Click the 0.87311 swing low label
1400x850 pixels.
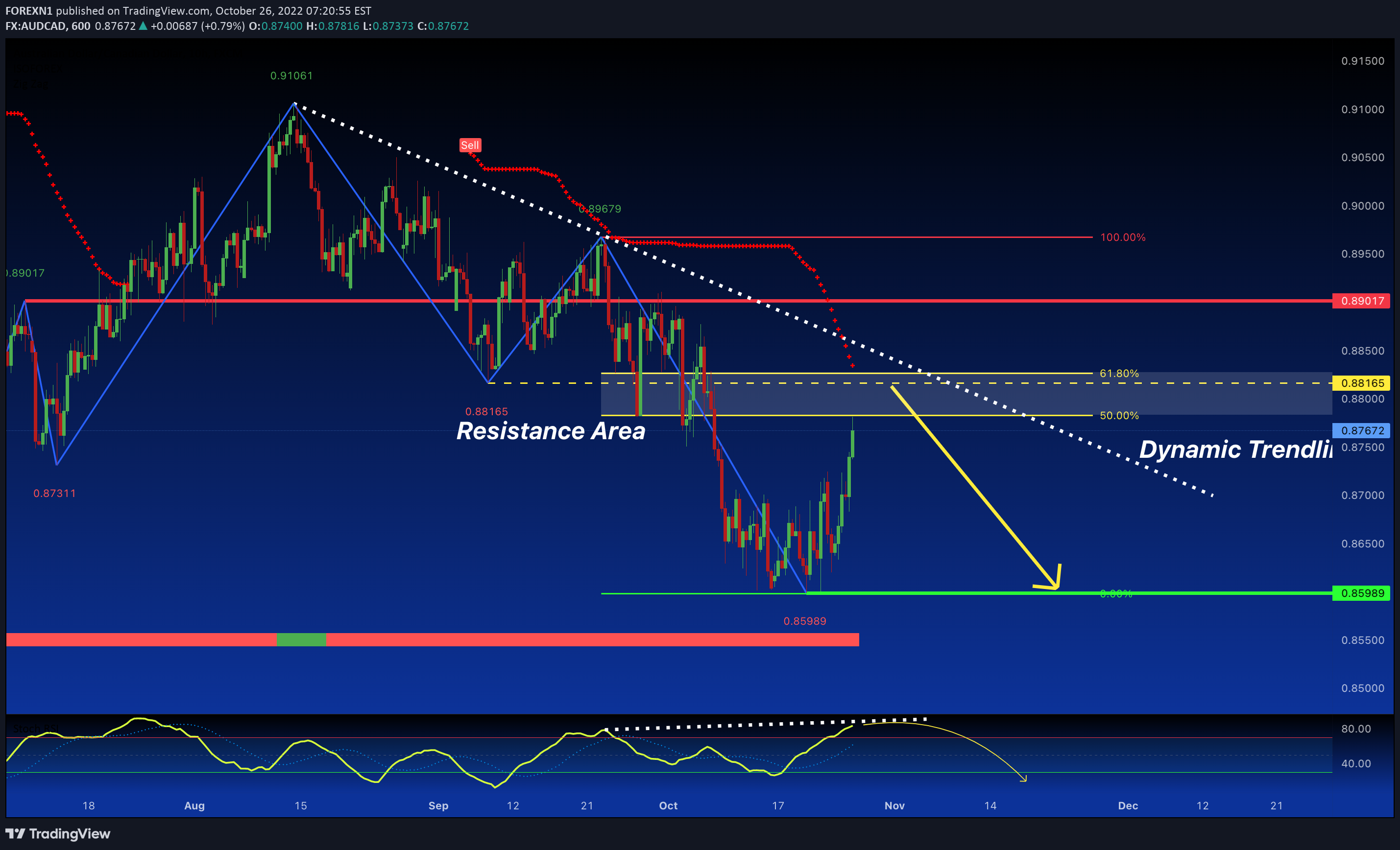54,494
